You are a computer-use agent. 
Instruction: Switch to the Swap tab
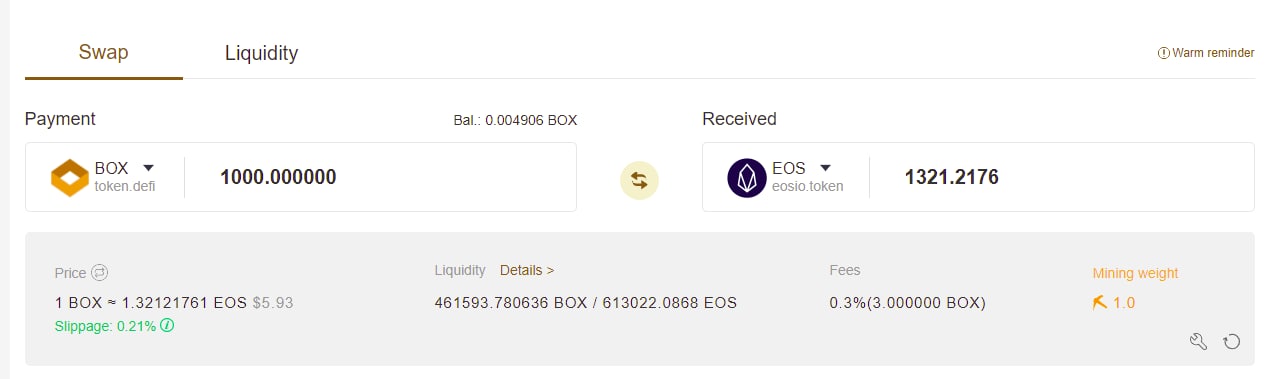tap(104, 53)
